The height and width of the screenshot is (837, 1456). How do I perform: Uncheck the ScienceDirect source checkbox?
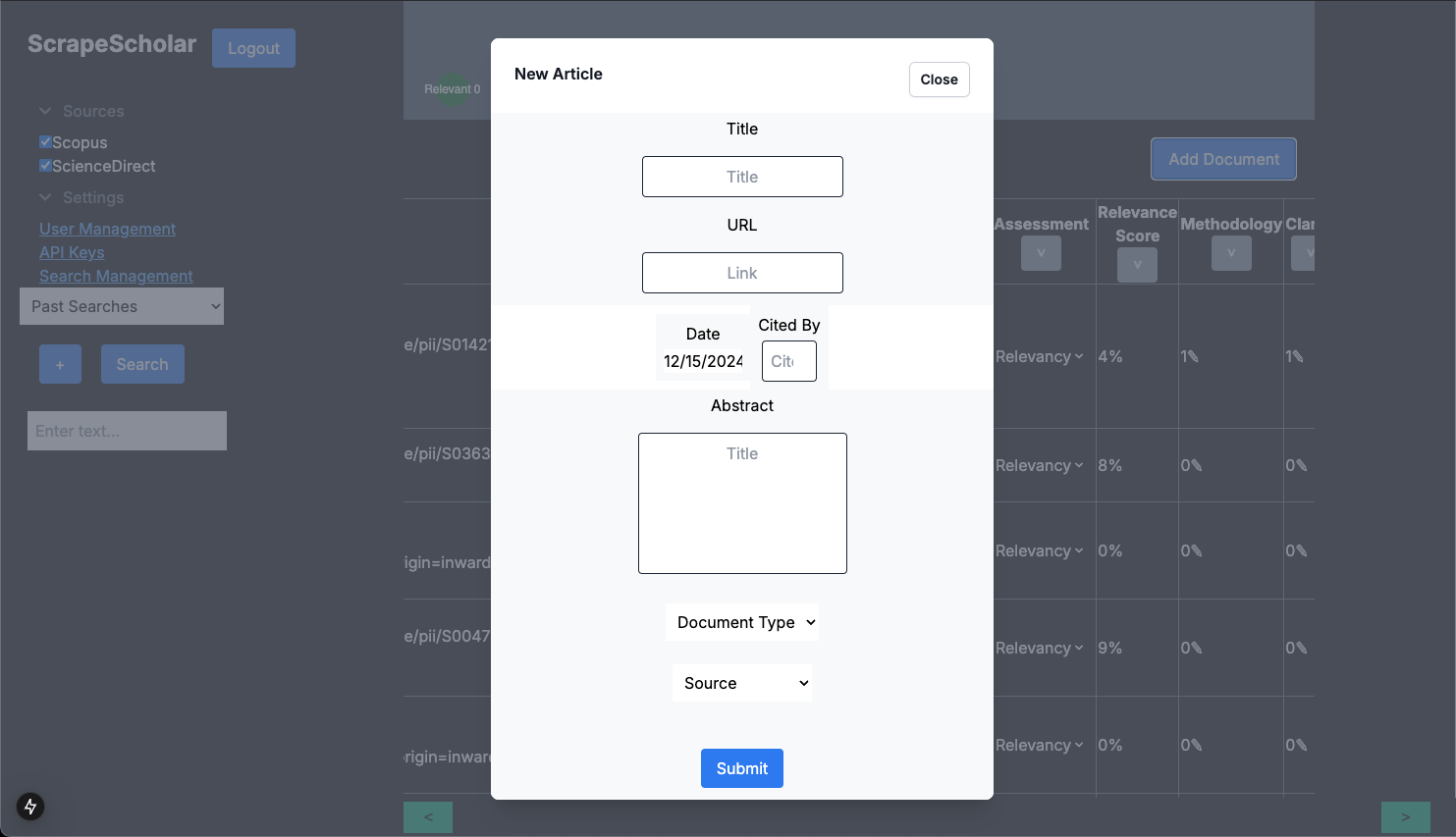(45, 166)
